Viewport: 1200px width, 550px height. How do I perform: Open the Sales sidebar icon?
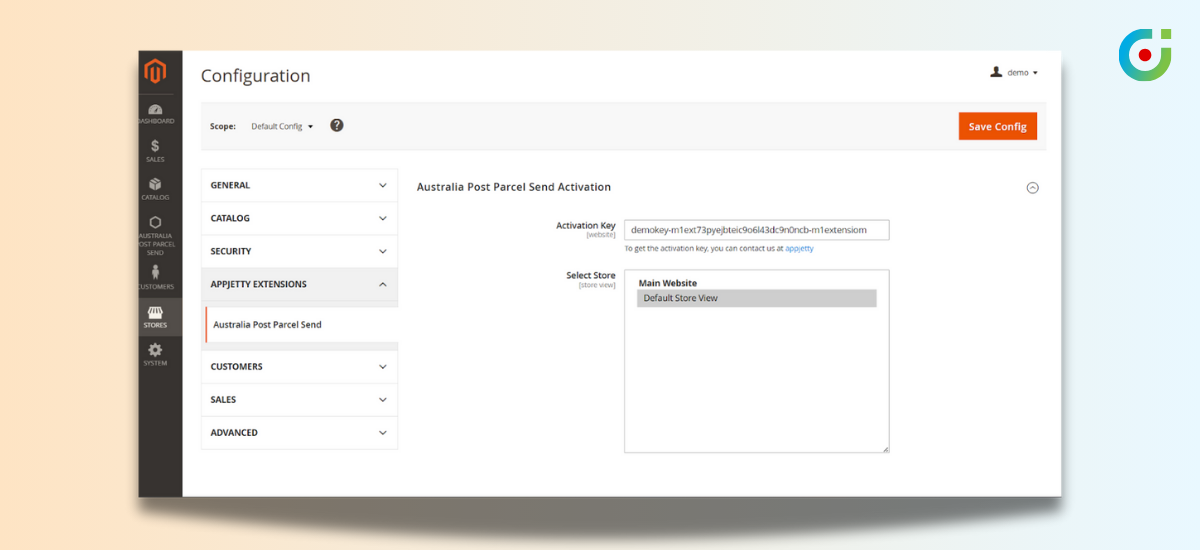coord(155,151)
